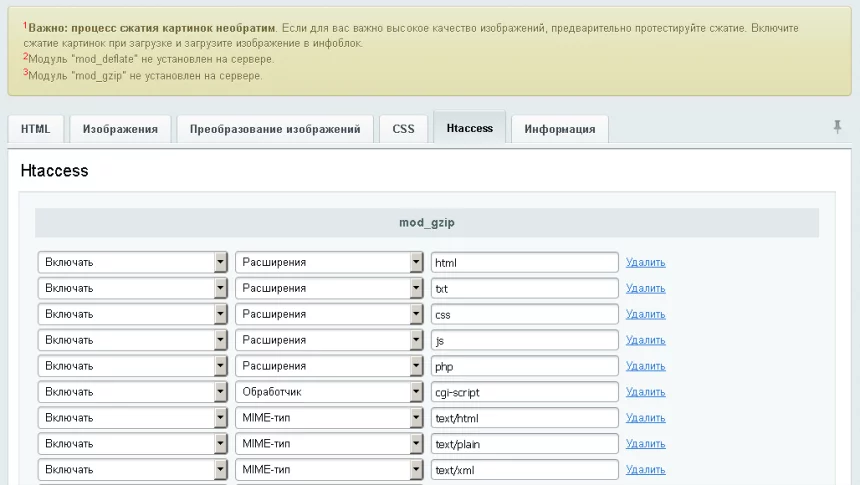
Task: Click Удалить link for html row
Action: coord(645,262)
